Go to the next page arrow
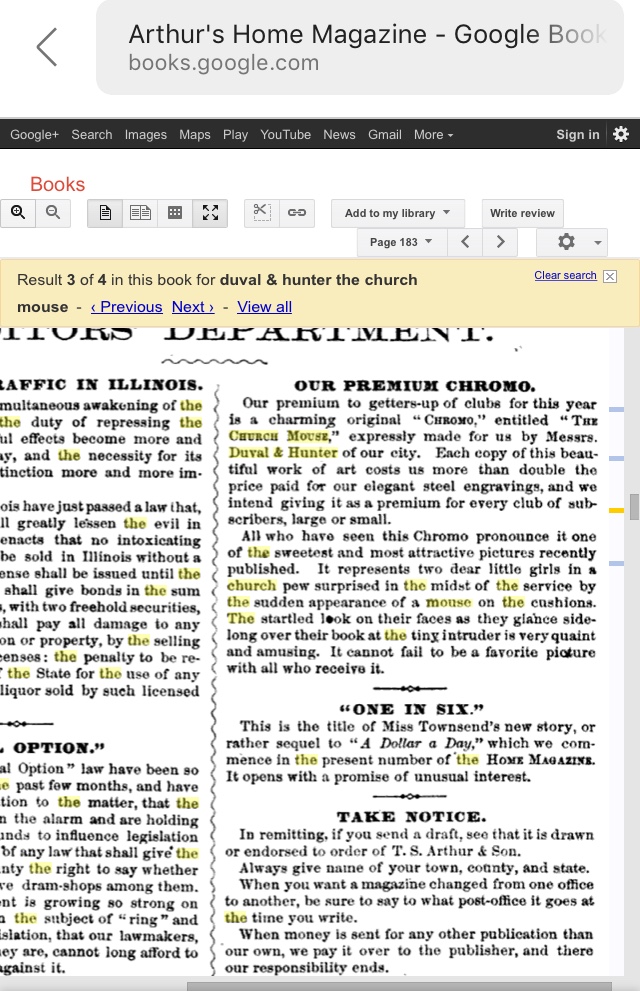640x995 pixels. 500,242
